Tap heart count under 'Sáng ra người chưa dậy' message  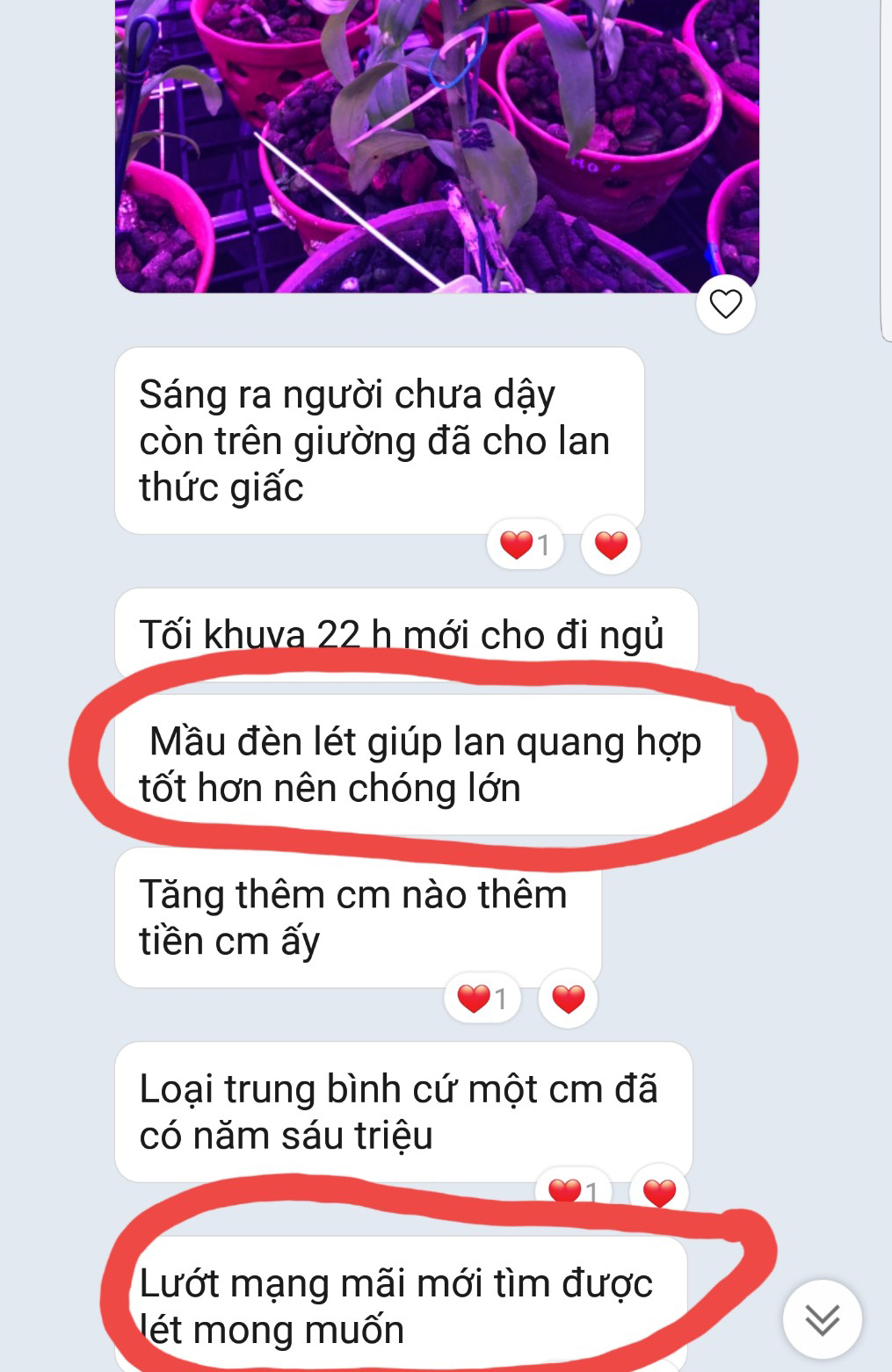click(x=525, y=545)
